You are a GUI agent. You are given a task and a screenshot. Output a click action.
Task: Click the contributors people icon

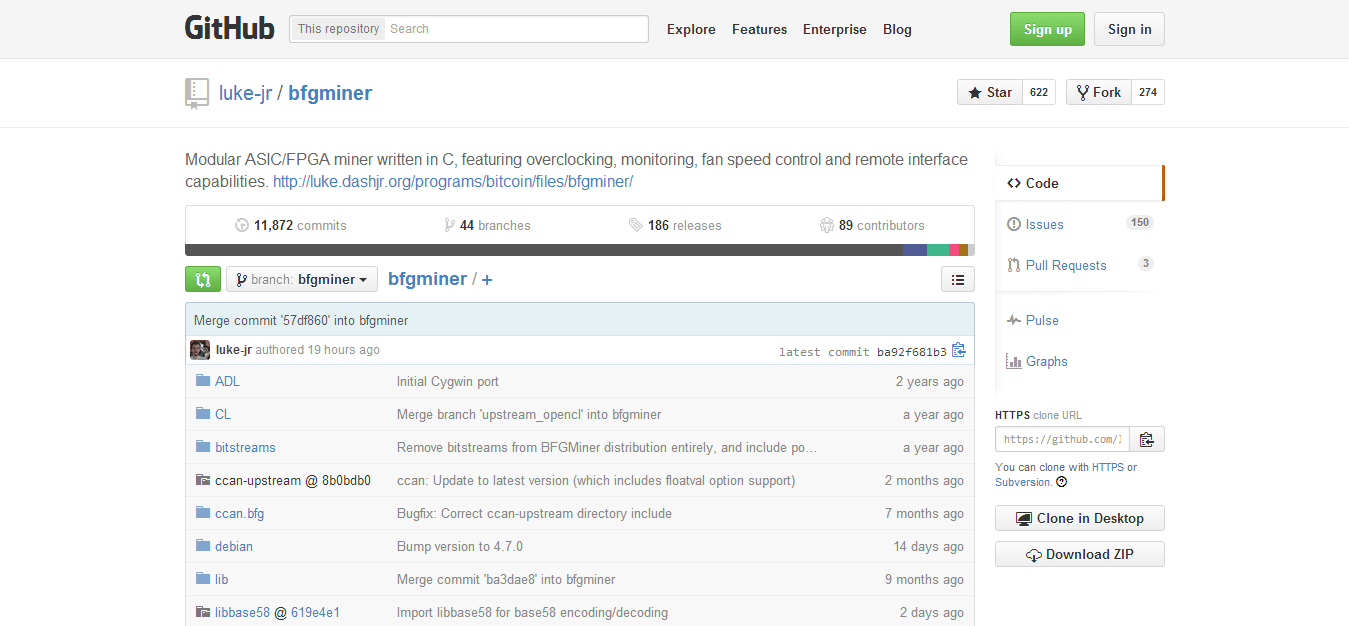coord(826,225)
